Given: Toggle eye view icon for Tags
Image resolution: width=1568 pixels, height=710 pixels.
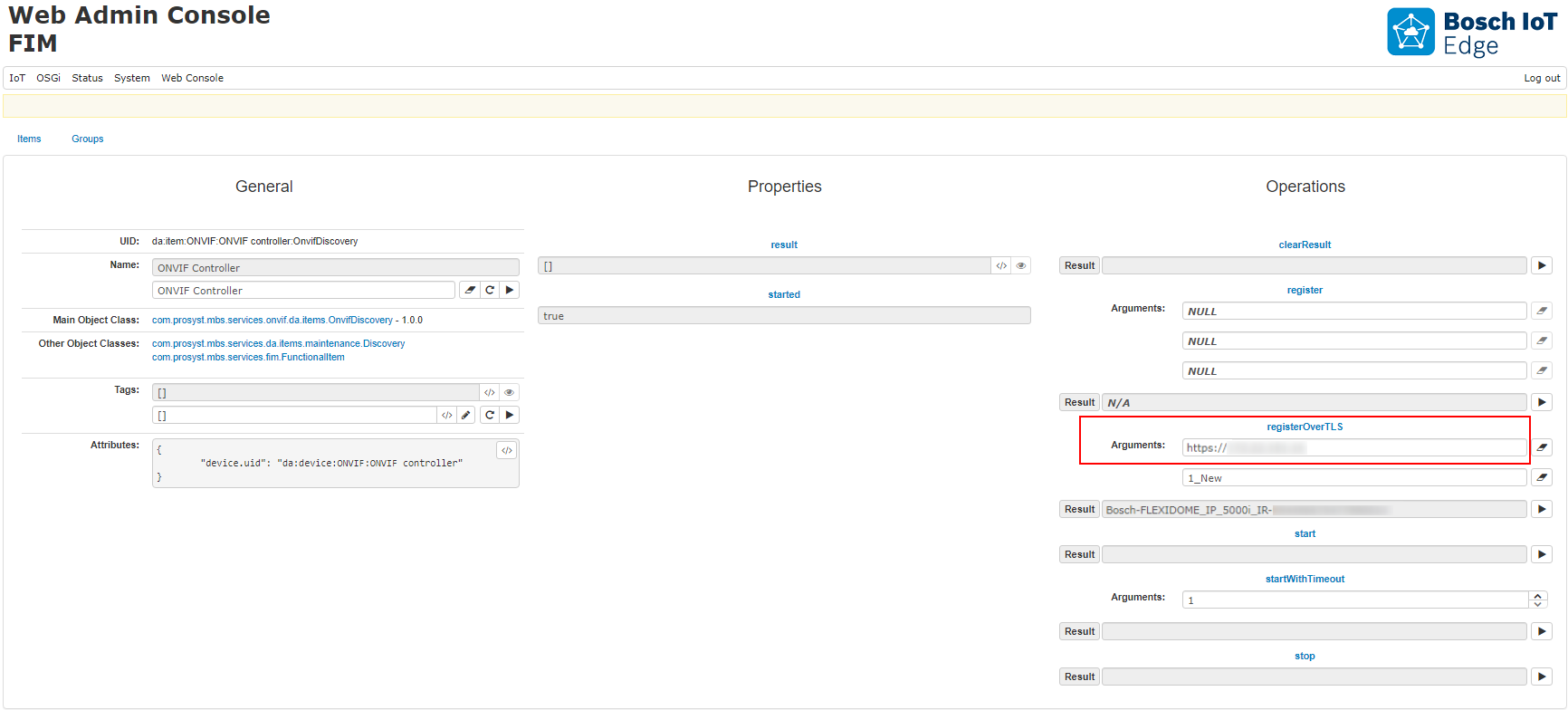Looking at the screenshot, I should point(510,392).
